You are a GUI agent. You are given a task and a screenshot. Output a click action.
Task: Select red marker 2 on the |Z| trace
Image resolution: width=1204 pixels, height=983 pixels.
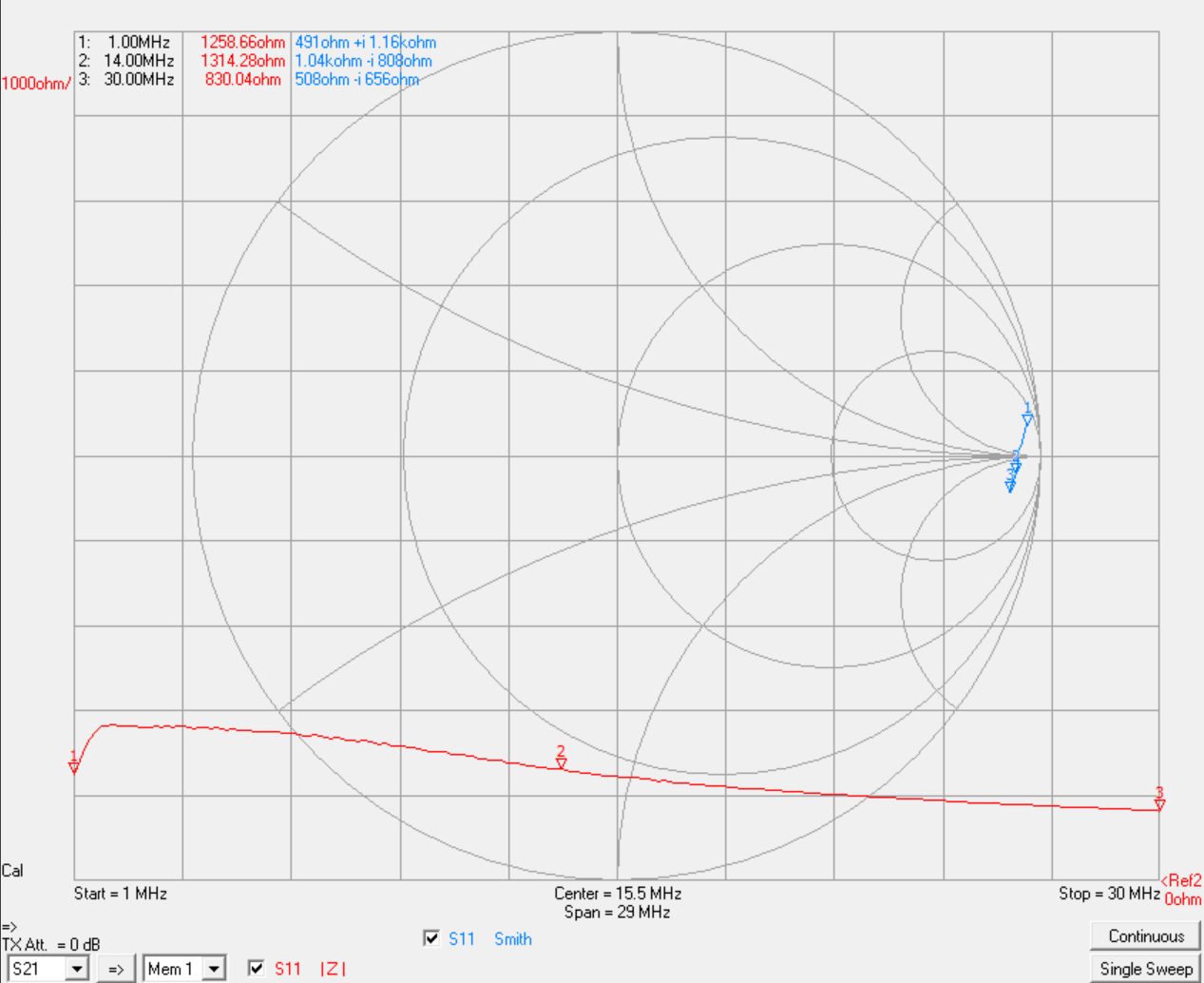[x=561, y=758]
